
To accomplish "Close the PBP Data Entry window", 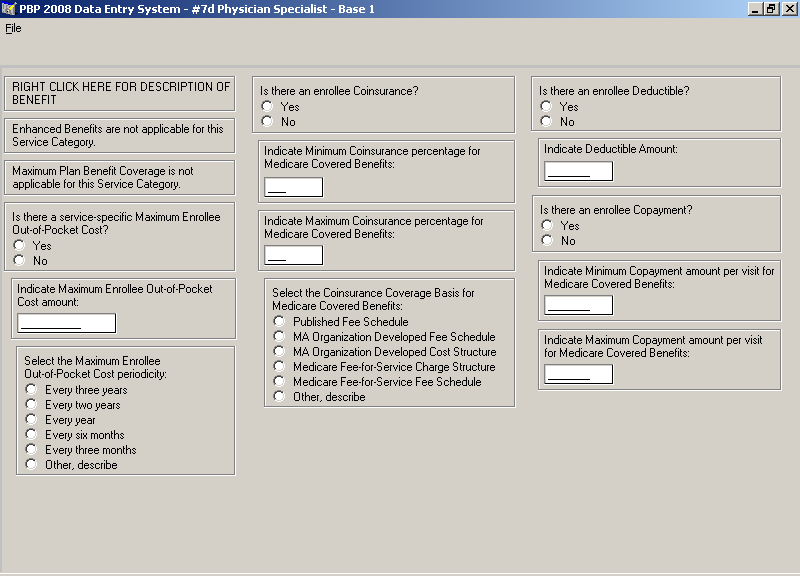I will [x=789, y=9].
